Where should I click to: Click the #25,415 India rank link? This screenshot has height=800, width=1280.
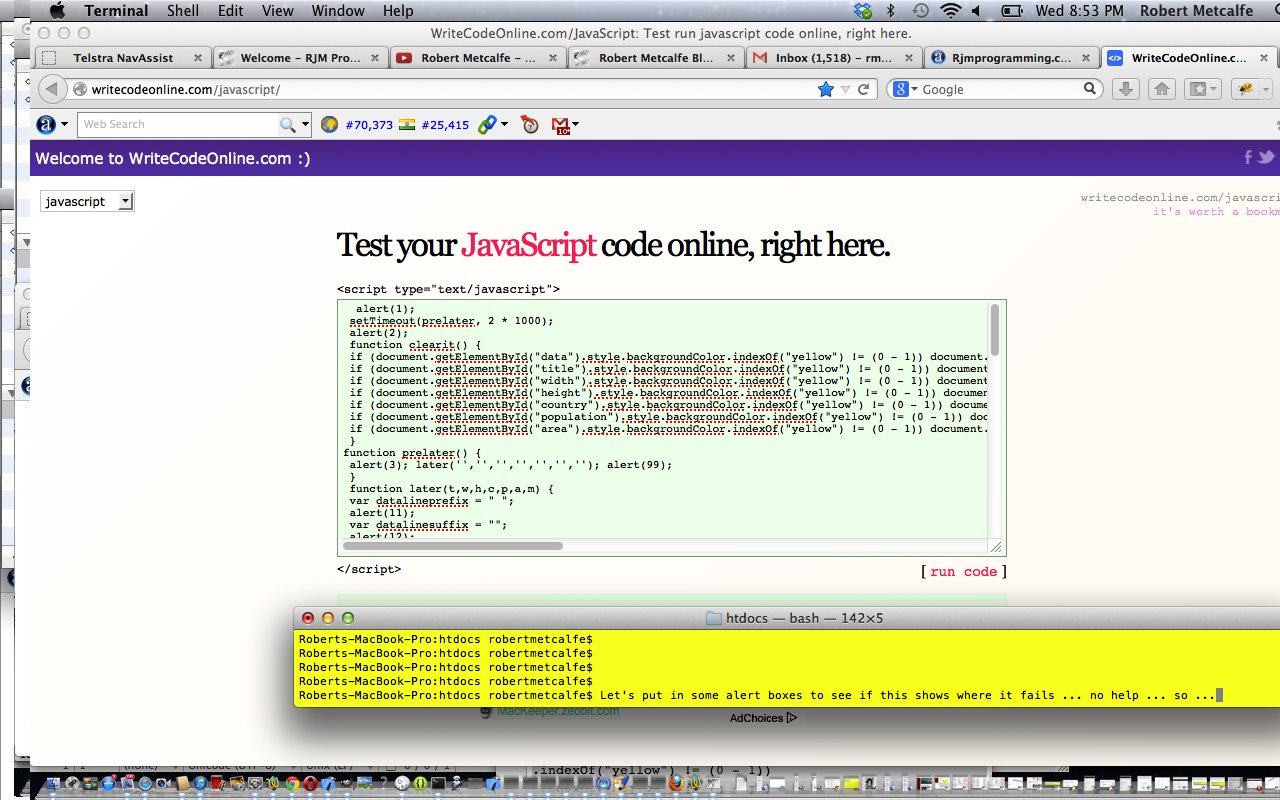coord(445,125)
